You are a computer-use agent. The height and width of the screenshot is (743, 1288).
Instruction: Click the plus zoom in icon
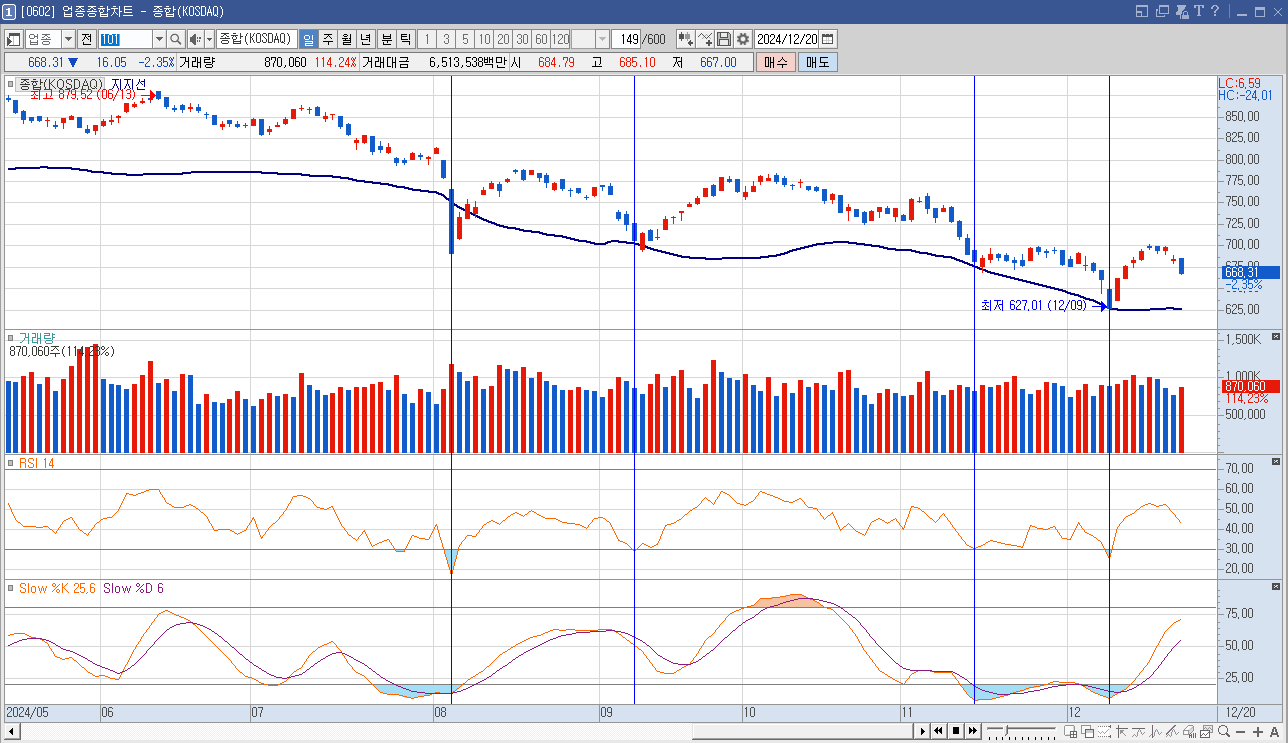pos(1257,732)
